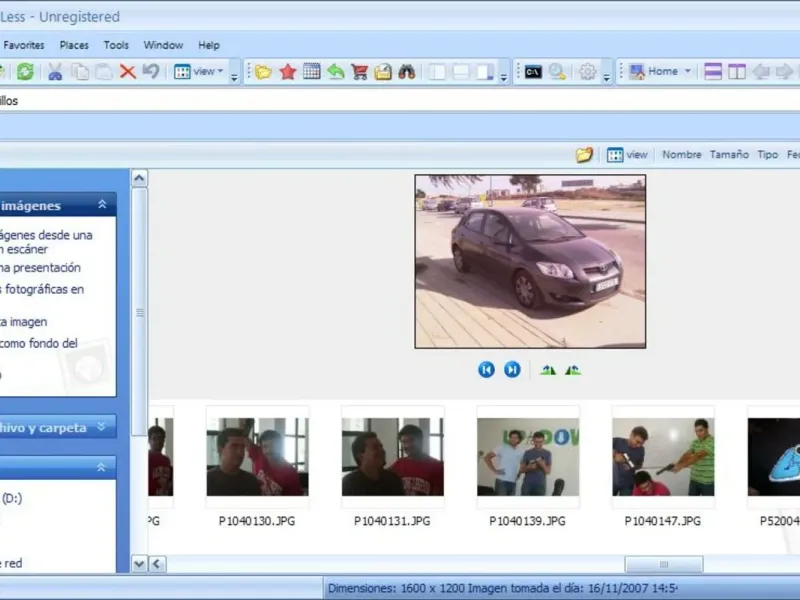Viewport: 800px width, 600px height.
Task: Toggle the left pane layout icon
Action: pyautogui.click(x=437, y=71)
